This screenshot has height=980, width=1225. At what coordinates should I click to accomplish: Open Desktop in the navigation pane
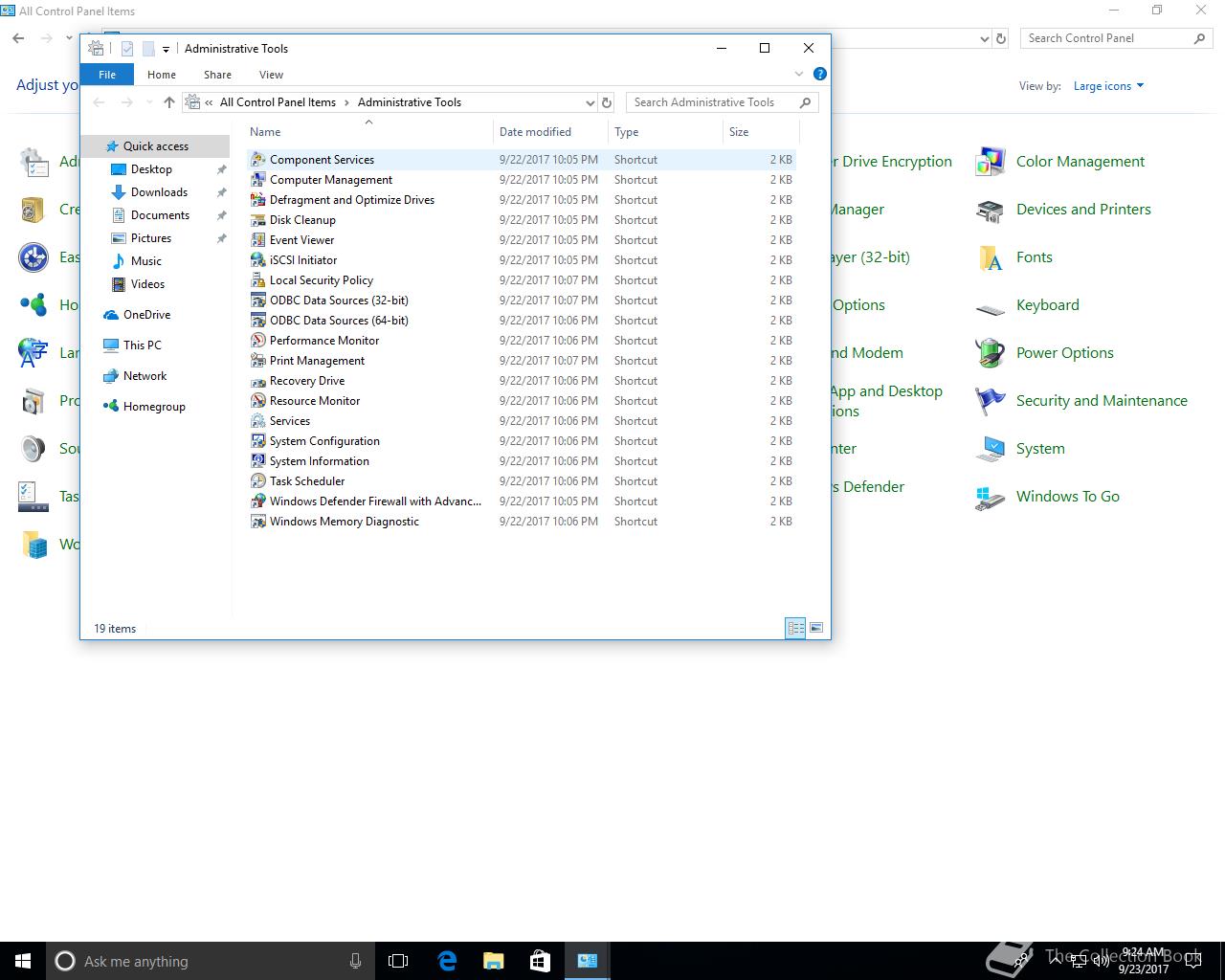(151, 169)
